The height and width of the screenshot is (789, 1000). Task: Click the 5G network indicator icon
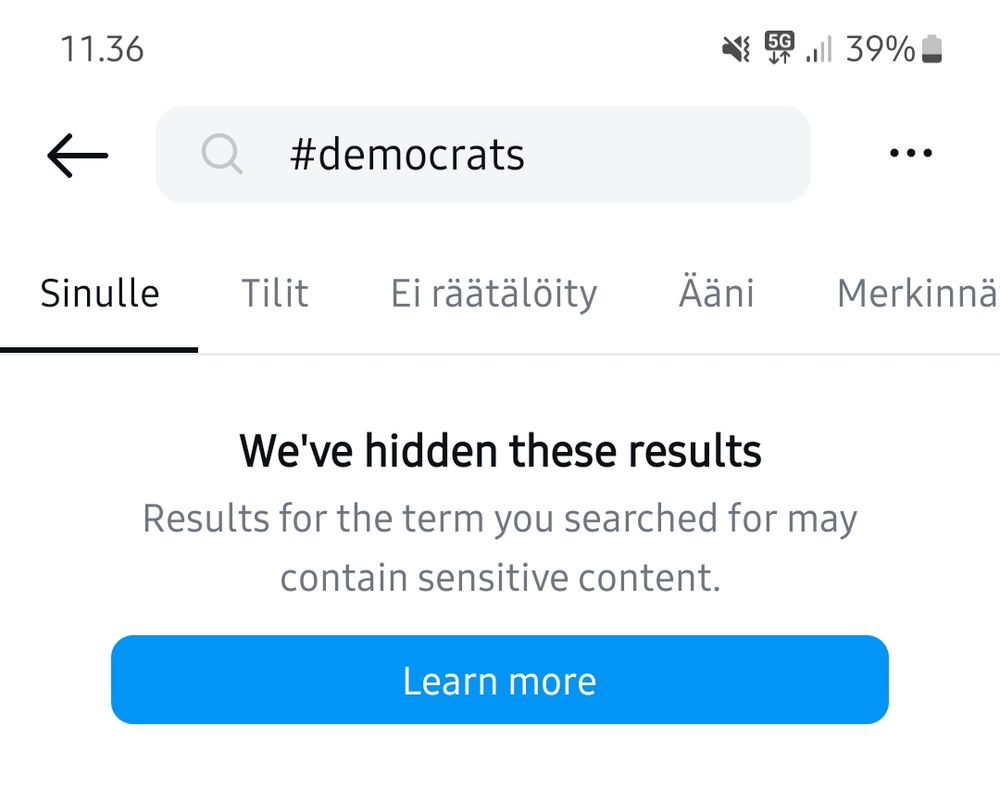[x=779, y=47]
